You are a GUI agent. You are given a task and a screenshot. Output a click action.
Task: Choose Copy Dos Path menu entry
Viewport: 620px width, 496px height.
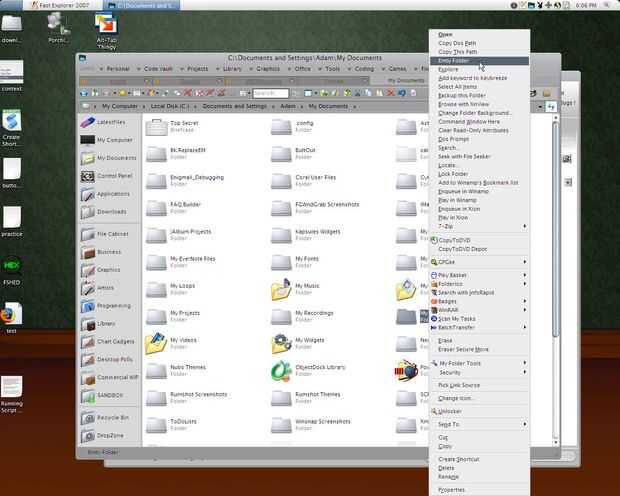pos(479,43)
